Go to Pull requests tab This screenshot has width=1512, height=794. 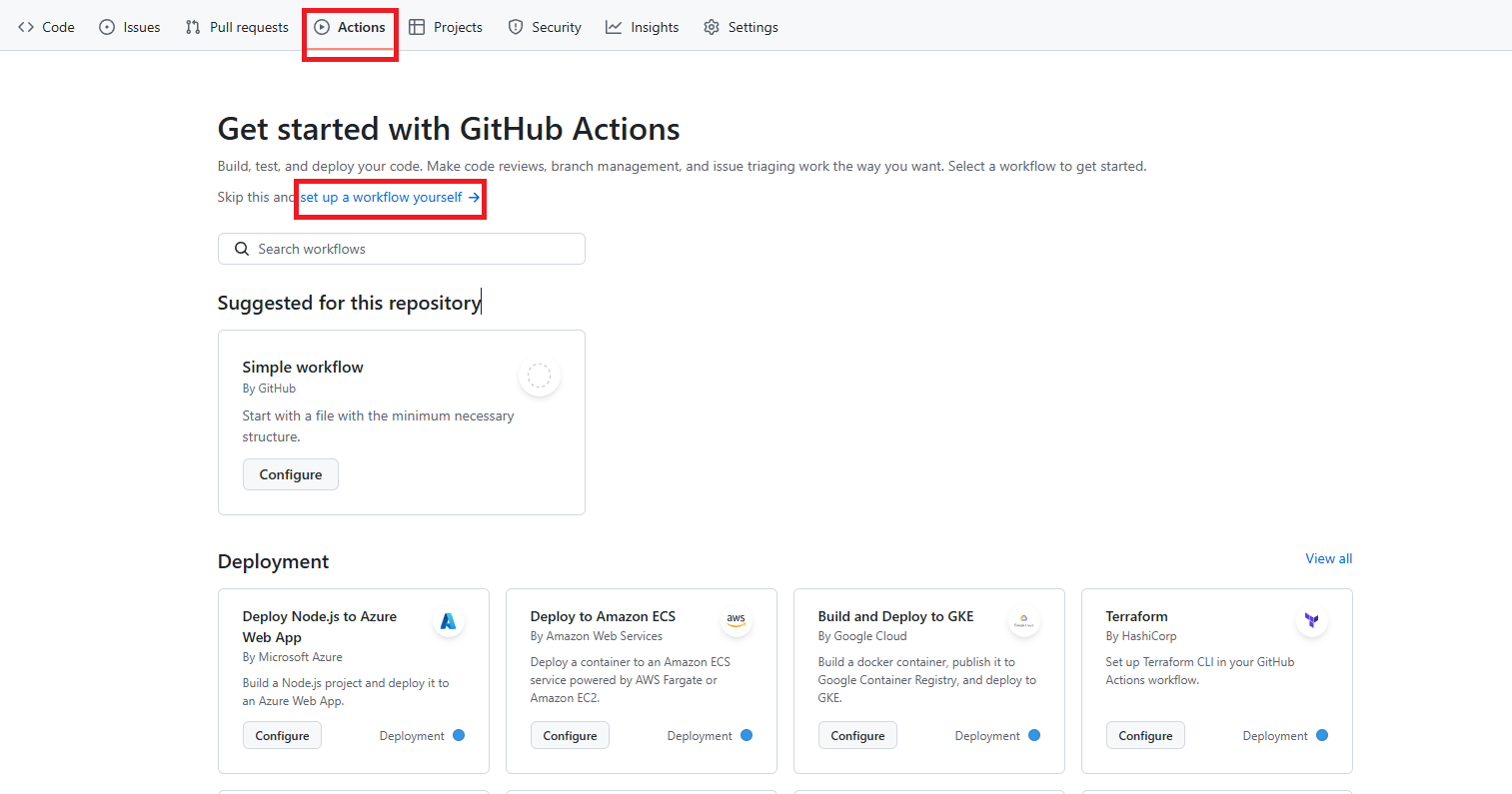point(237,27)
